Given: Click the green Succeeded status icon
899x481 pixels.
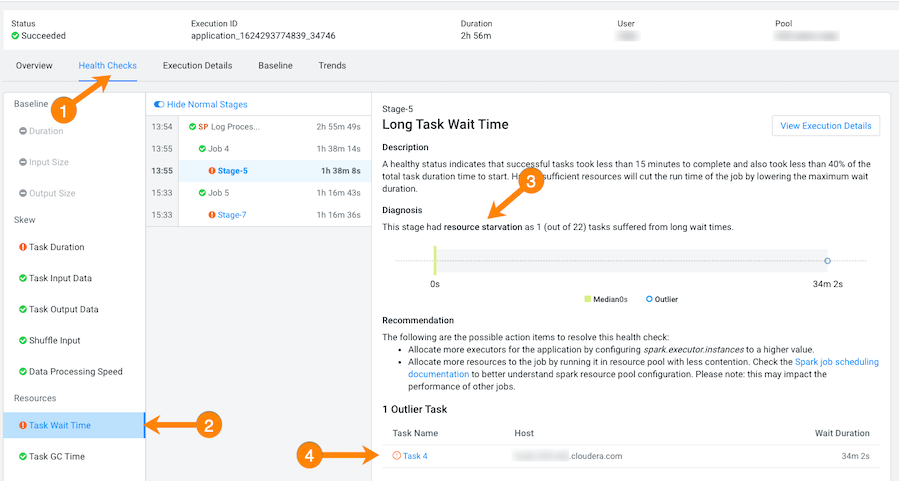Looking at the screenshot, I should coord(15,36).
